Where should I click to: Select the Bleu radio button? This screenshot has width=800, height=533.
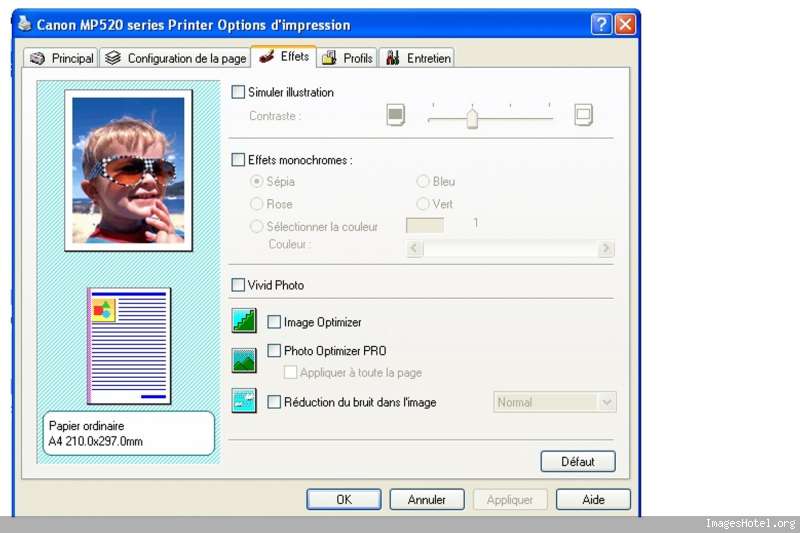pos(422,181)
